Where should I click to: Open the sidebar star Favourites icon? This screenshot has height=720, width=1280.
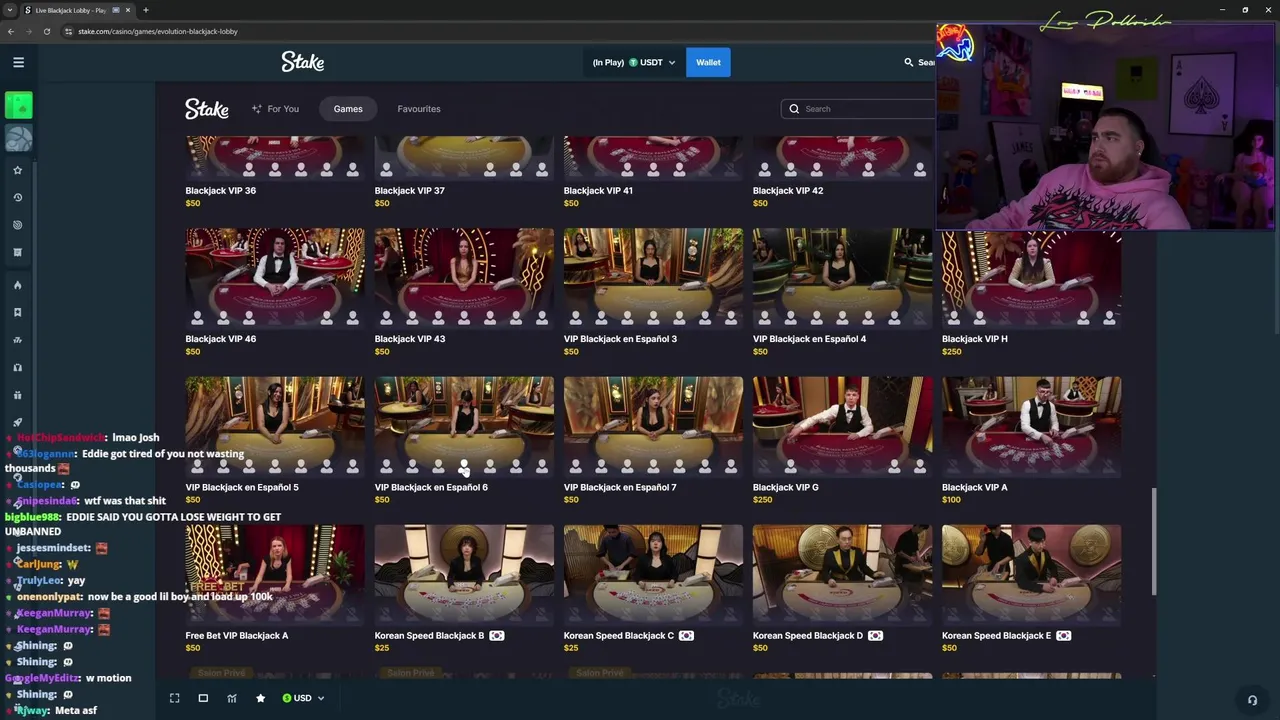[17, 171]
